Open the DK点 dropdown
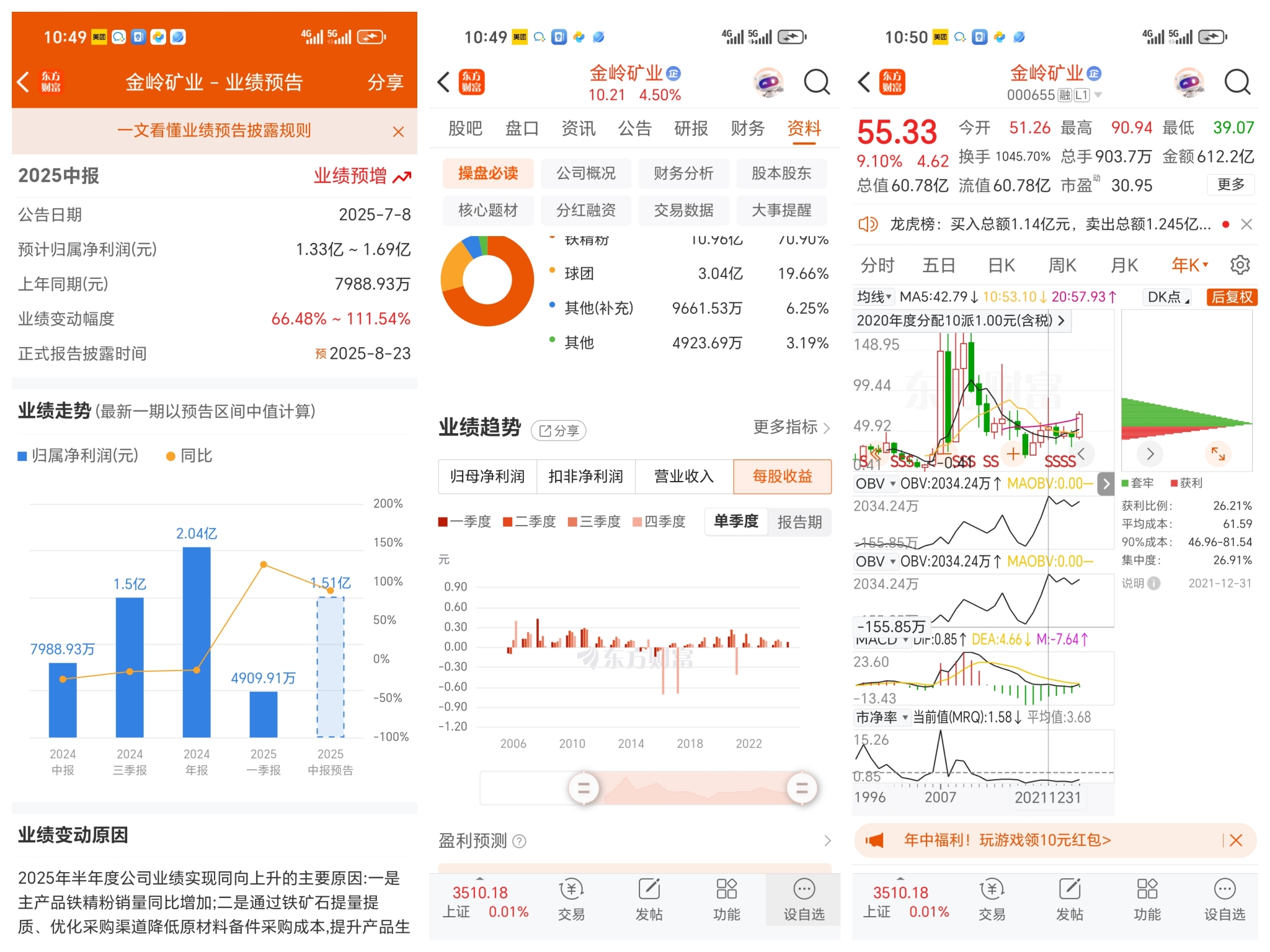Viewport: 1270px width, 952px height. click(x=1168, y=297)
